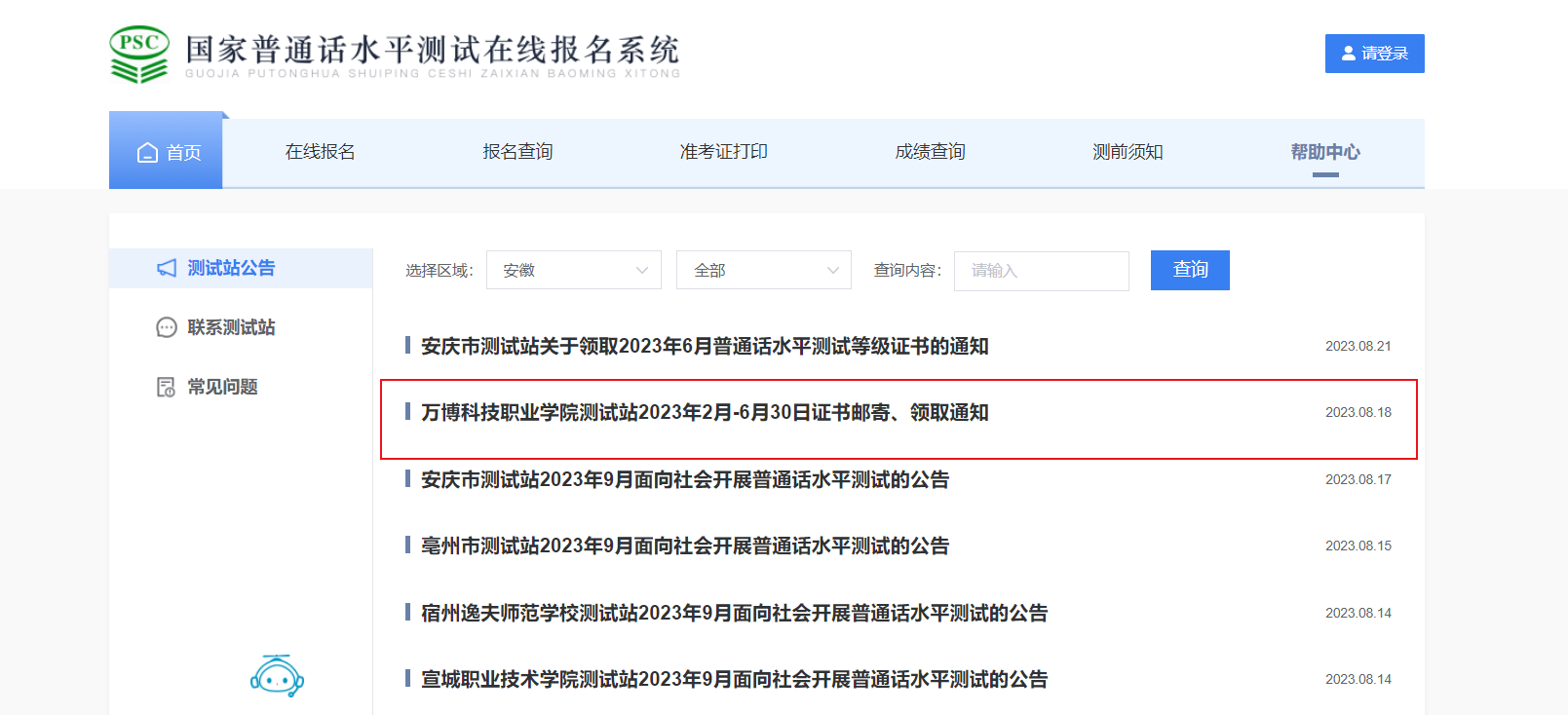The image size is (1568, 715).
Task: Click the date 2023.08.18
Action: coord(1358,412)
